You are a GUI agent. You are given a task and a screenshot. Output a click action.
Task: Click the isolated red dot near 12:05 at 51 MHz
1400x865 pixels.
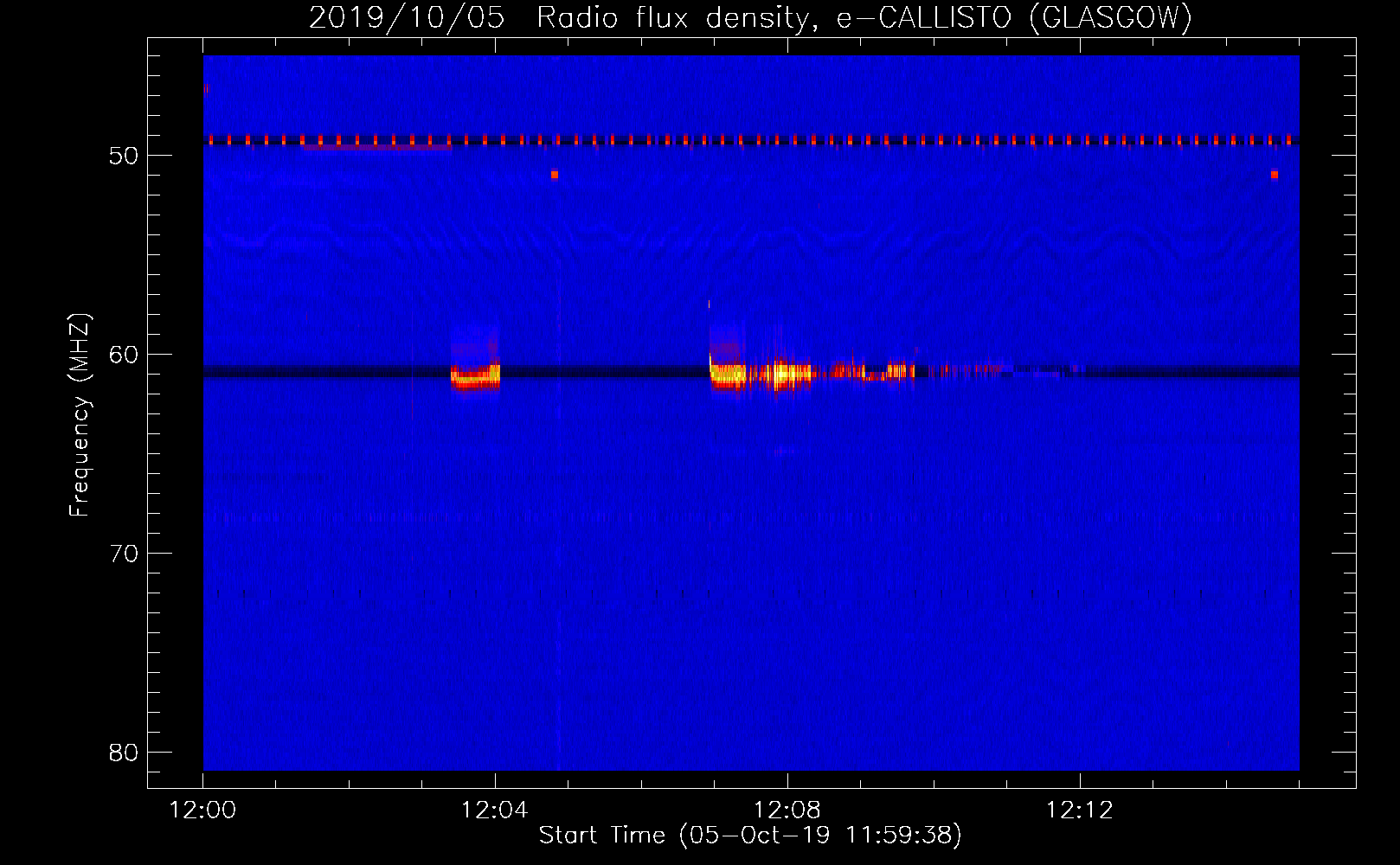pos(555,175)
